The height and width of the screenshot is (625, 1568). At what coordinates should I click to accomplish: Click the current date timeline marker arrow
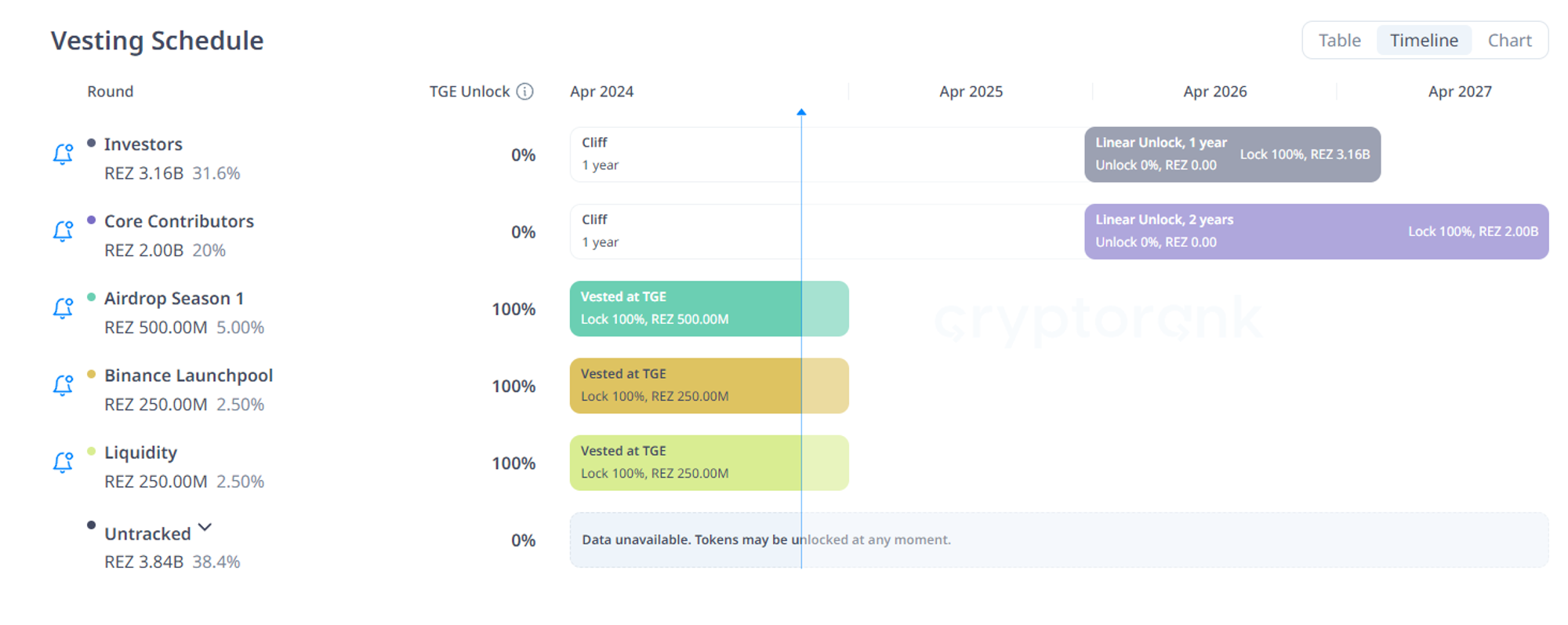pos(801,113)
